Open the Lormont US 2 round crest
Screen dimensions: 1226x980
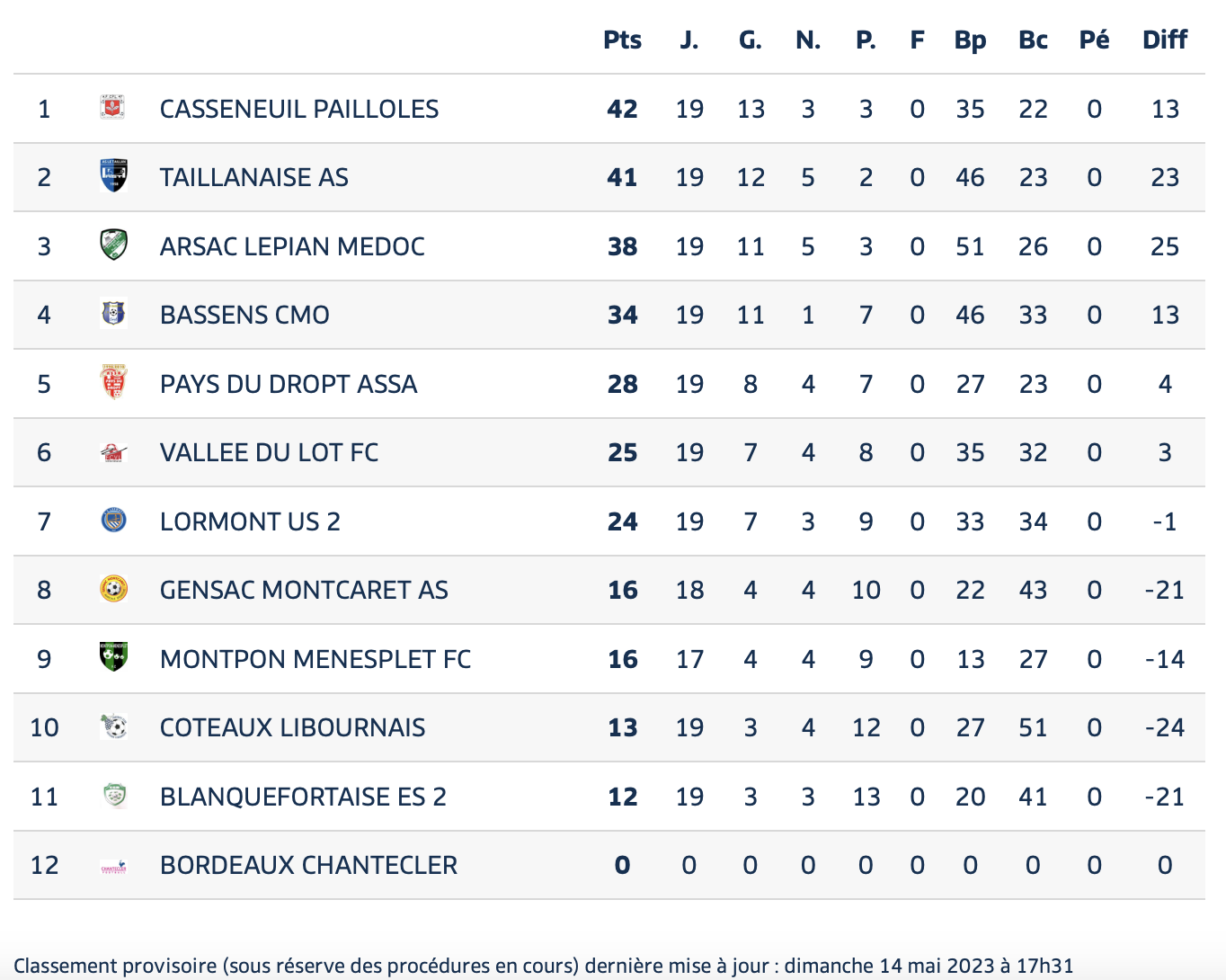113,521
